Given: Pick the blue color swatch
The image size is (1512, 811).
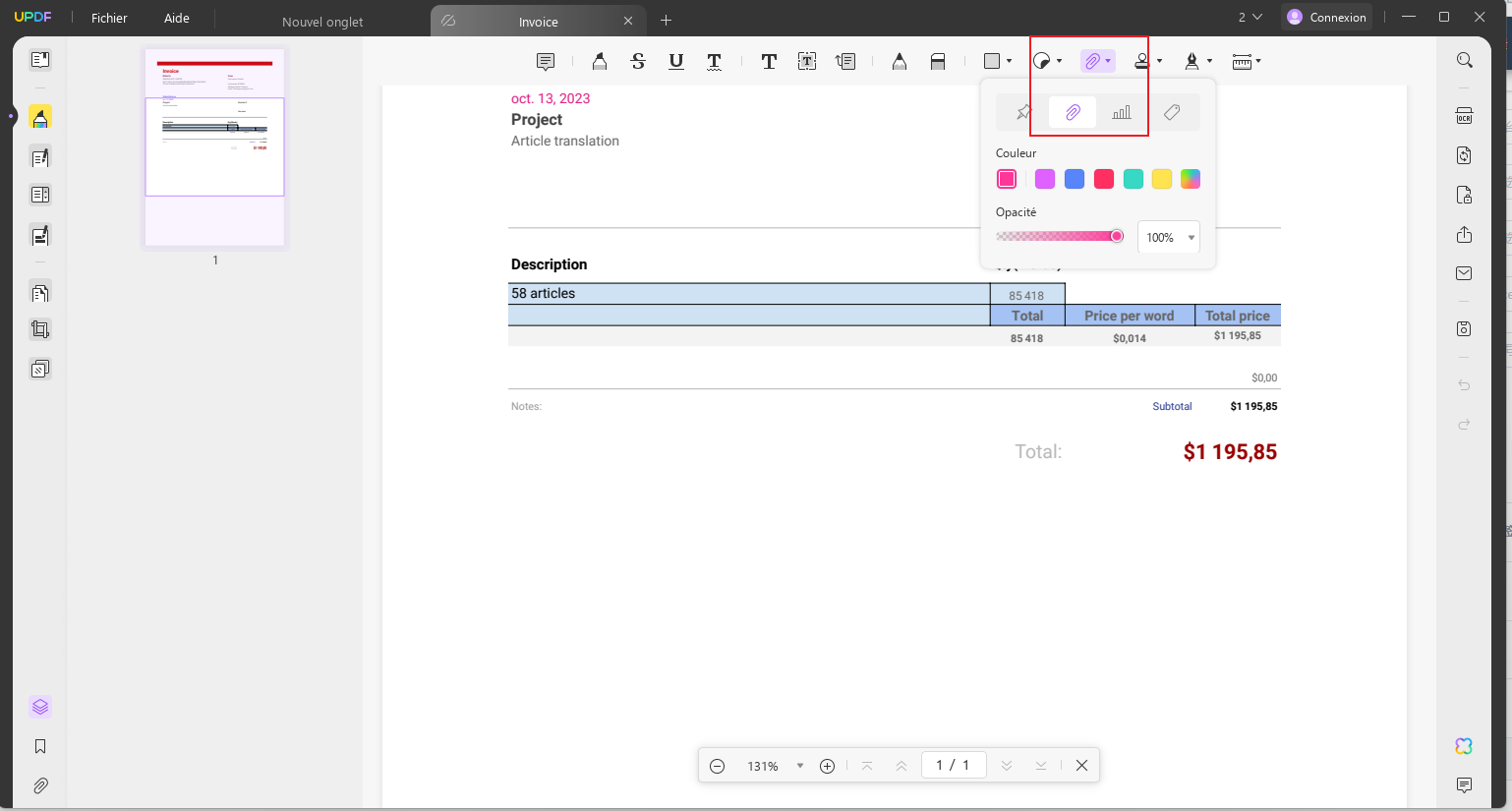Looking at the screenshot, I should [1075, 179].
